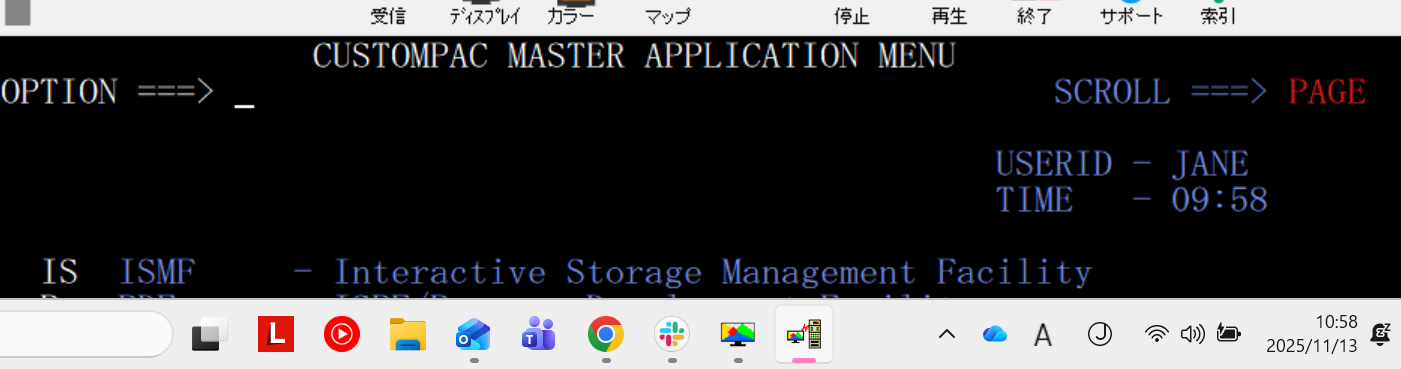Open the colorful monitor app in taskbar
This screenshot has width=1401, height=369.
(738, 335)
